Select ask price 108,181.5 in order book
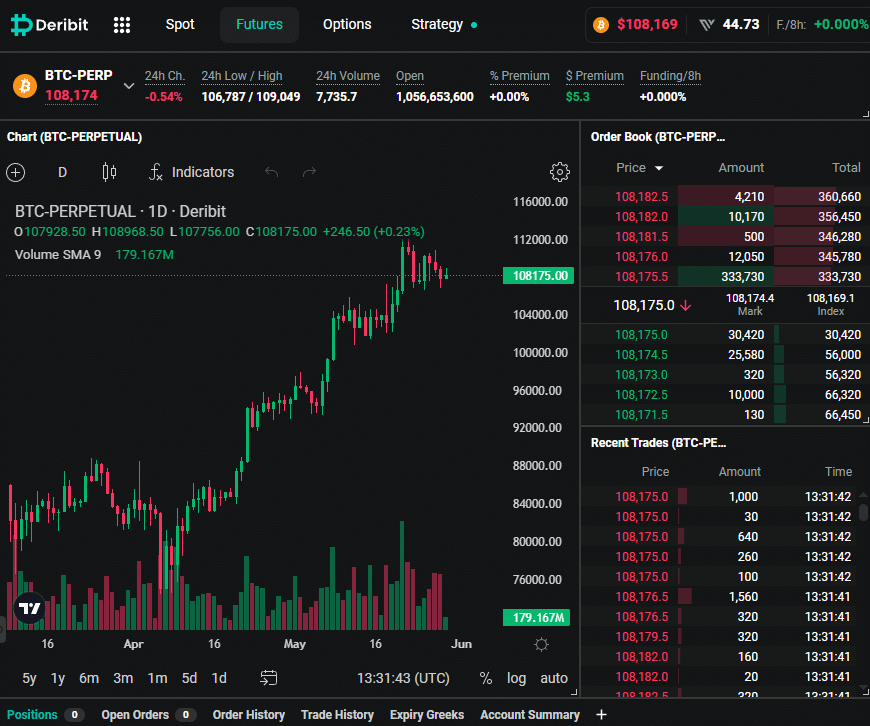The image size is (870, 726). coord(641,236)
